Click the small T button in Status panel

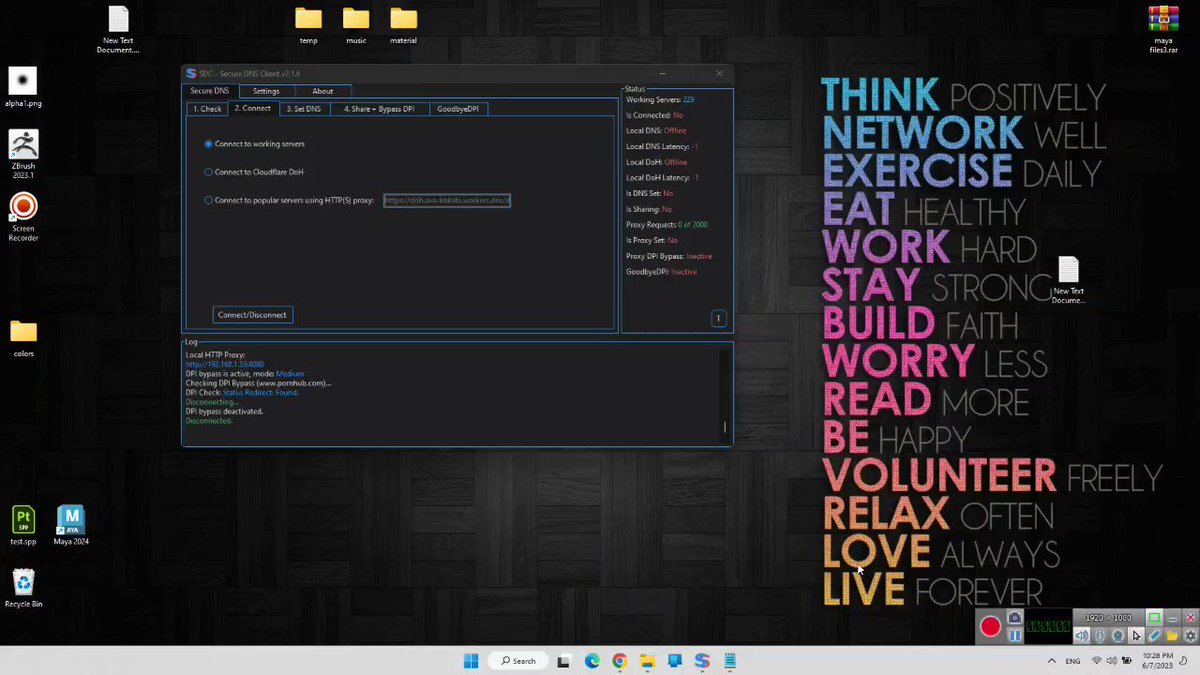coord(717,318)
